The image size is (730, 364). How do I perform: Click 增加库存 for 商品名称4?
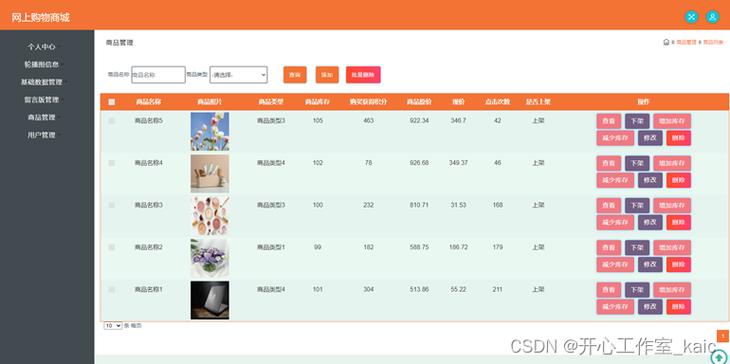coord(672,163)
